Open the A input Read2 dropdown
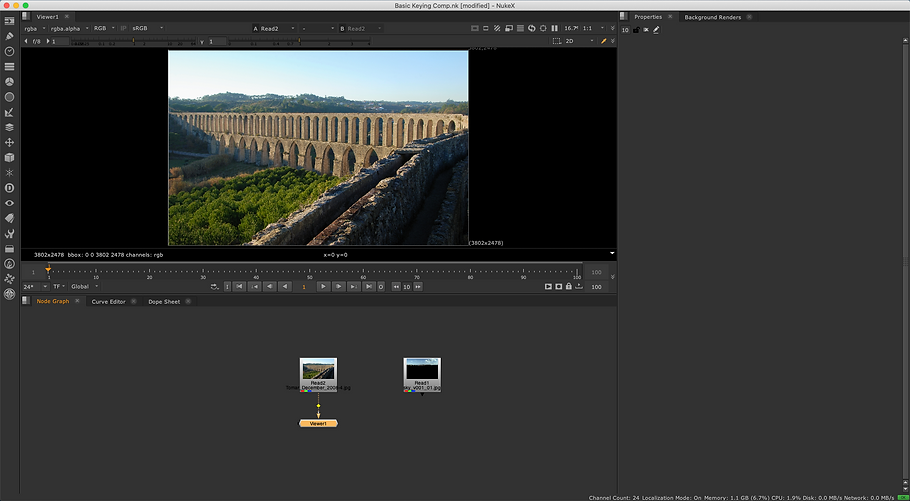This screenshot has height=501, width=910. click(x=277, y=28)
